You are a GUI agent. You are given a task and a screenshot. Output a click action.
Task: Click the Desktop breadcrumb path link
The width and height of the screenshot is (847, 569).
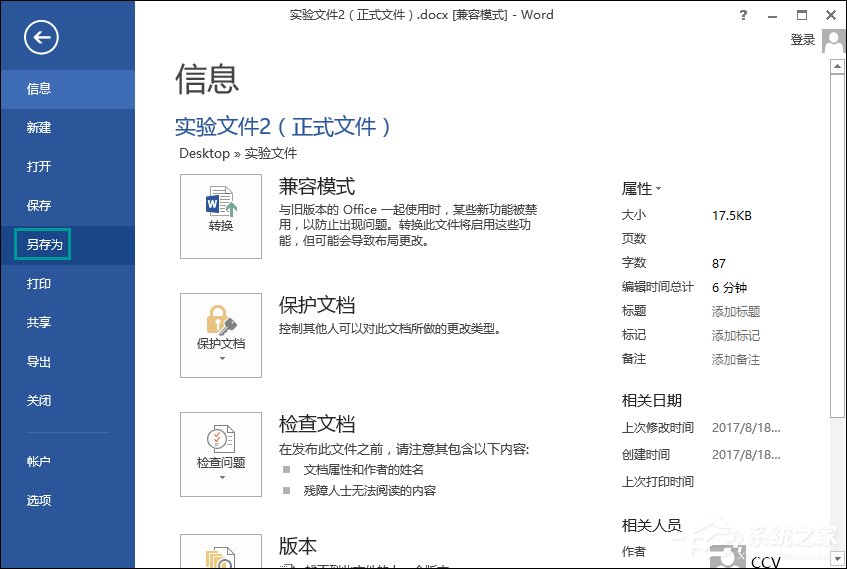pyautogui.click(x=204, y=154)
